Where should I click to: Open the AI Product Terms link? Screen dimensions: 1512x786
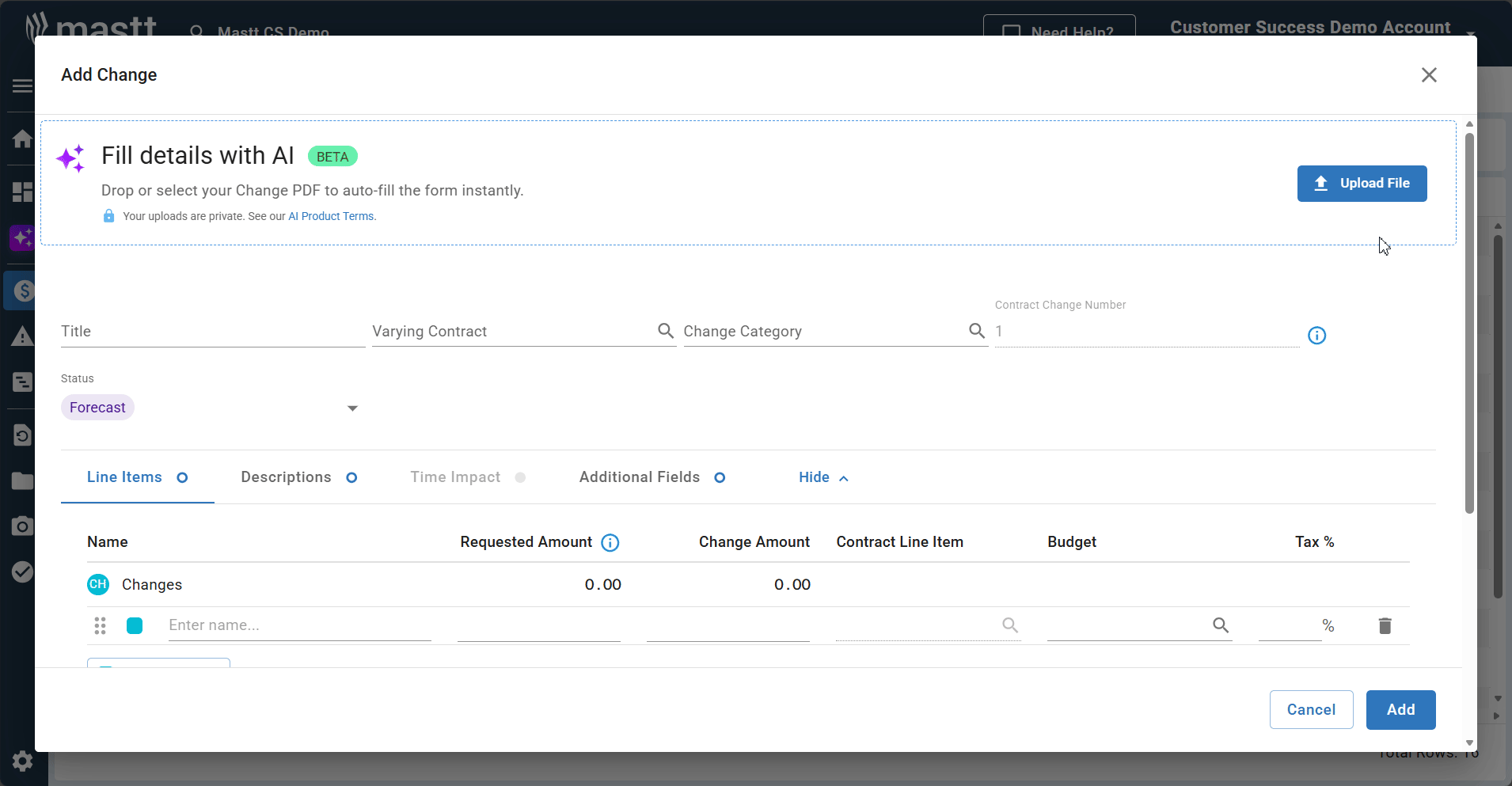click(332, 216)
